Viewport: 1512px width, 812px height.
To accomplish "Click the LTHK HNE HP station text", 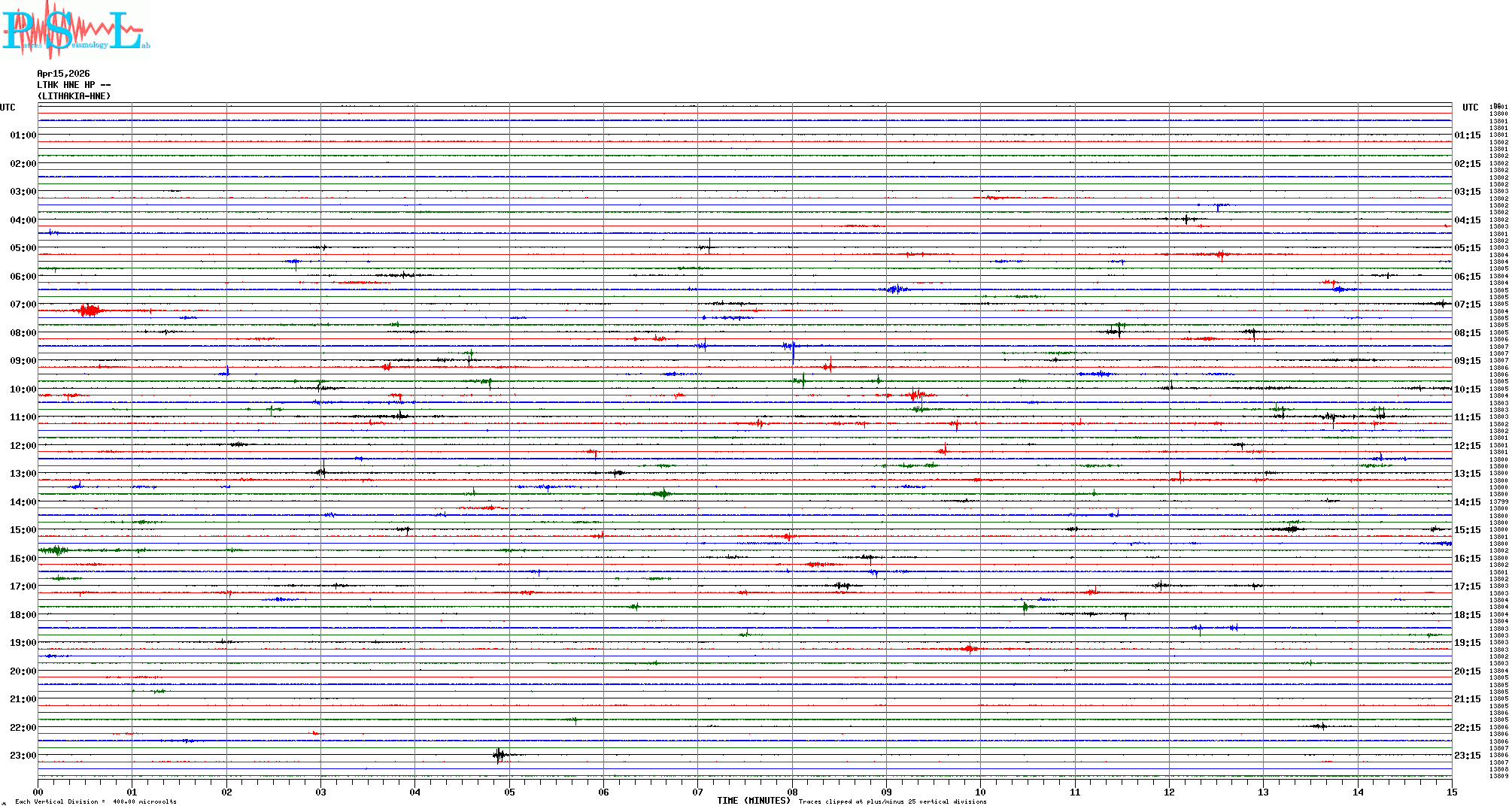I will click(x=74, y=85).
